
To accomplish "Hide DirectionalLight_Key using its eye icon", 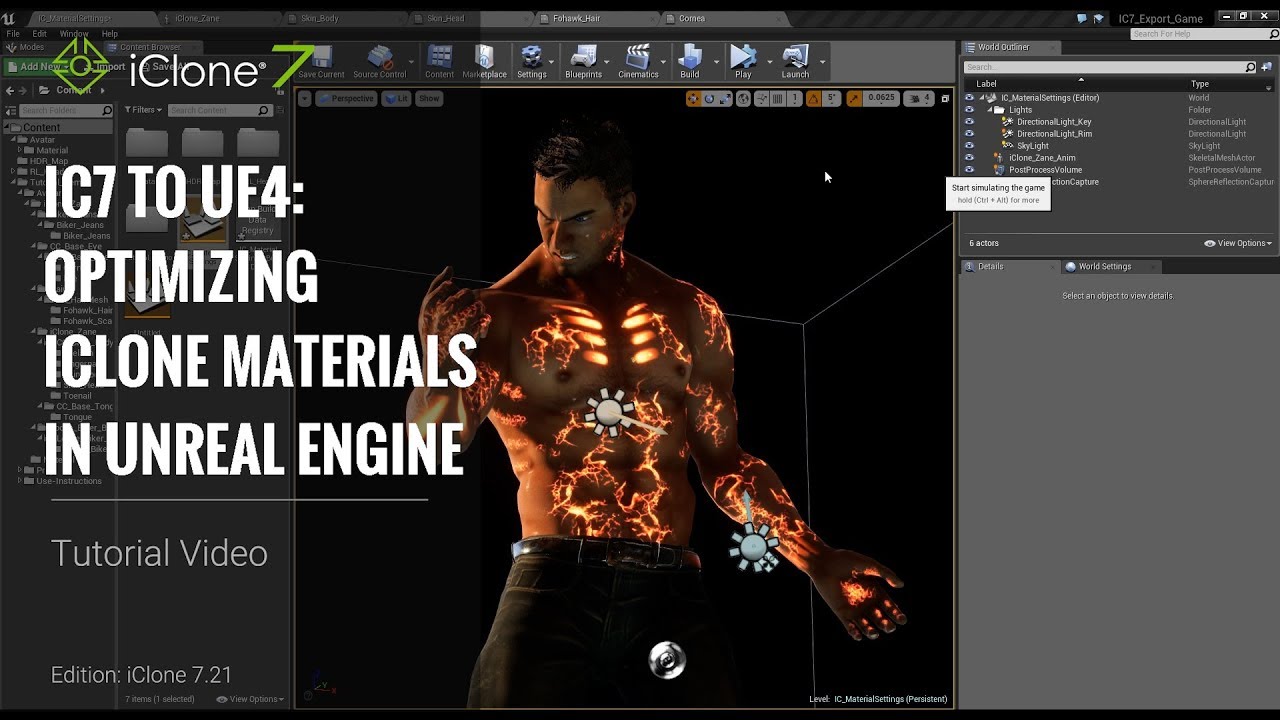I will click(x=969, y=122).
